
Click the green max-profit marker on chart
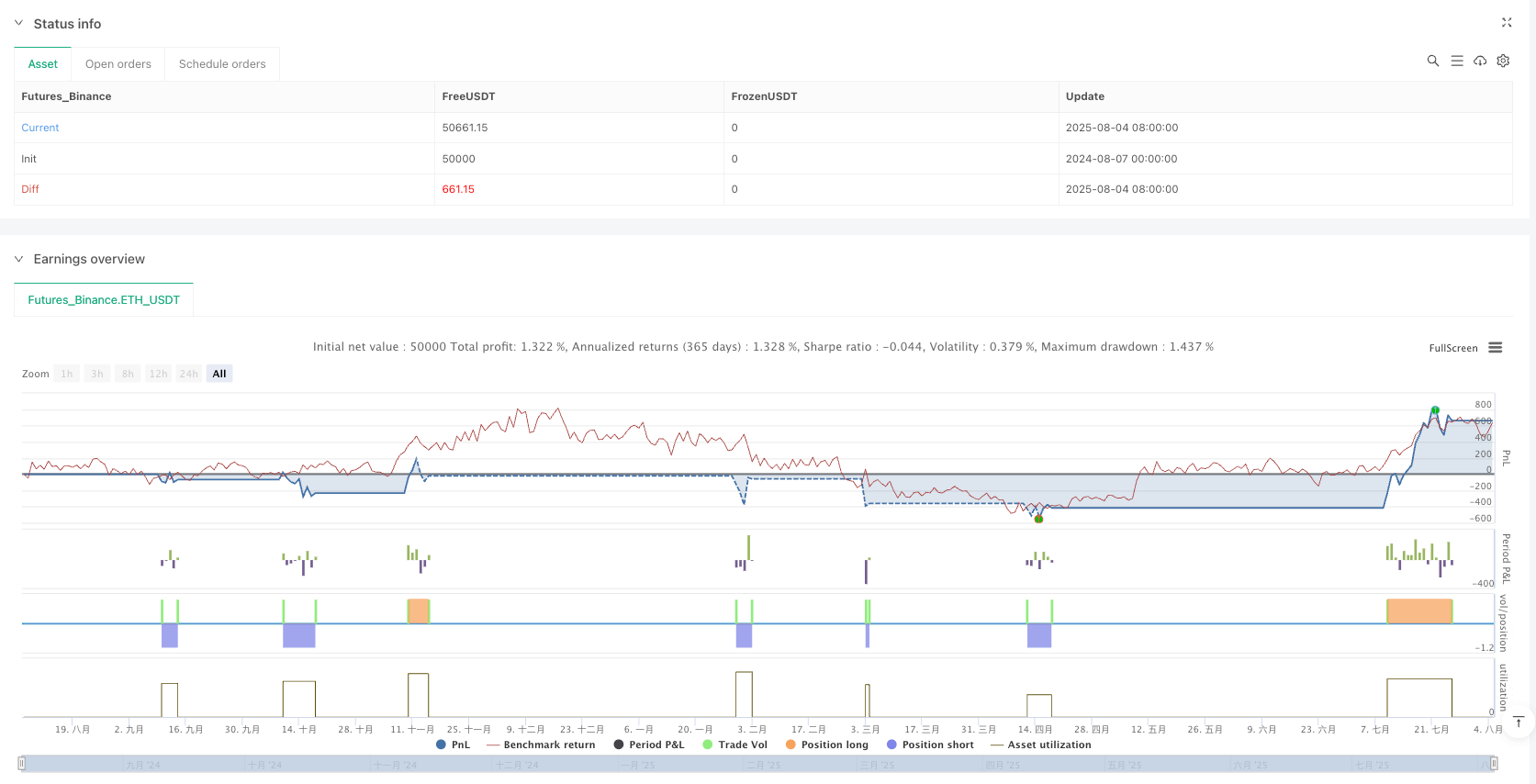(1435, 410)
